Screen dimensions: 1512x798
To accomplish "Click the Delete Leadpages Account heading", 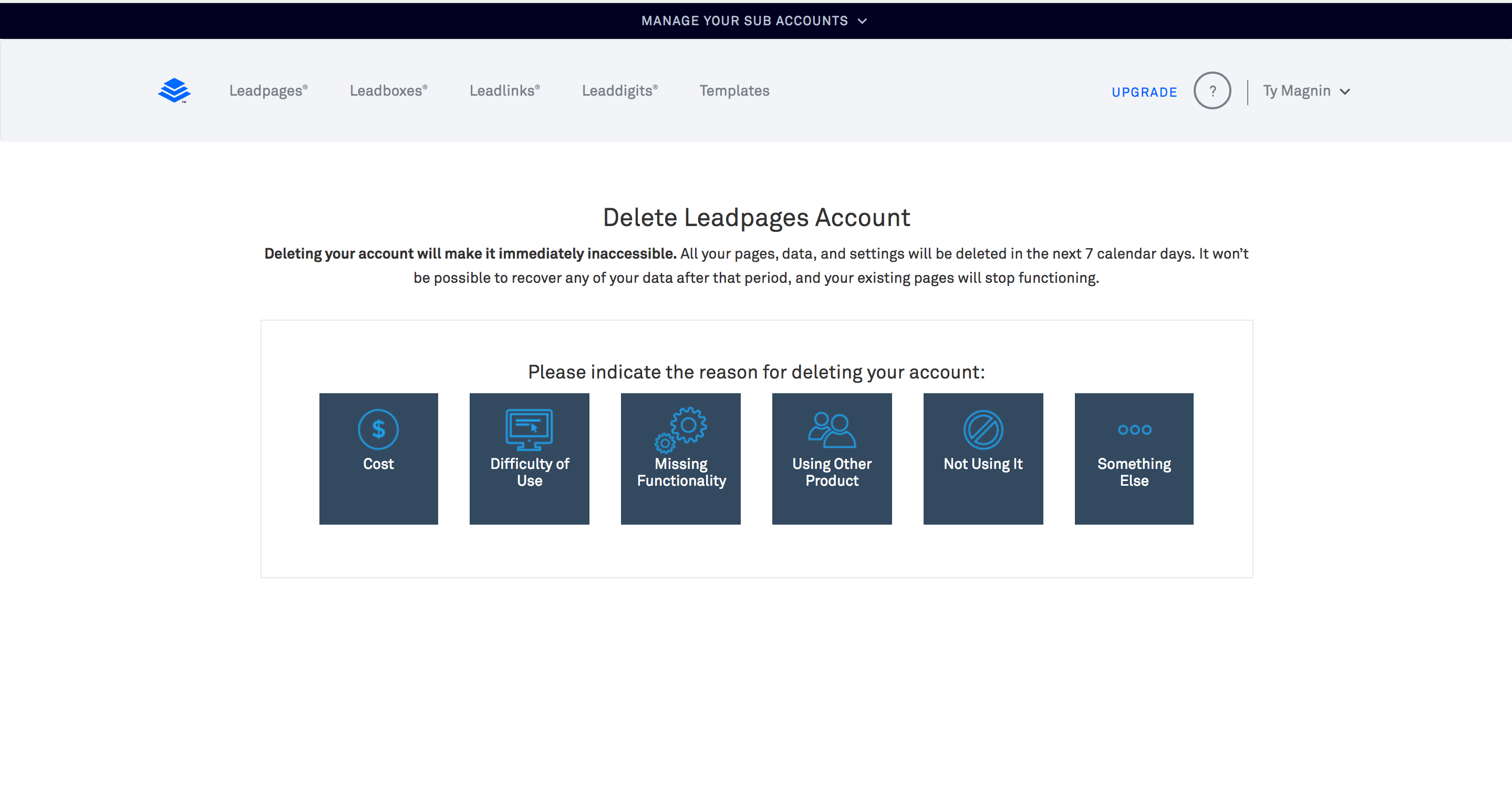I will 756,218.
